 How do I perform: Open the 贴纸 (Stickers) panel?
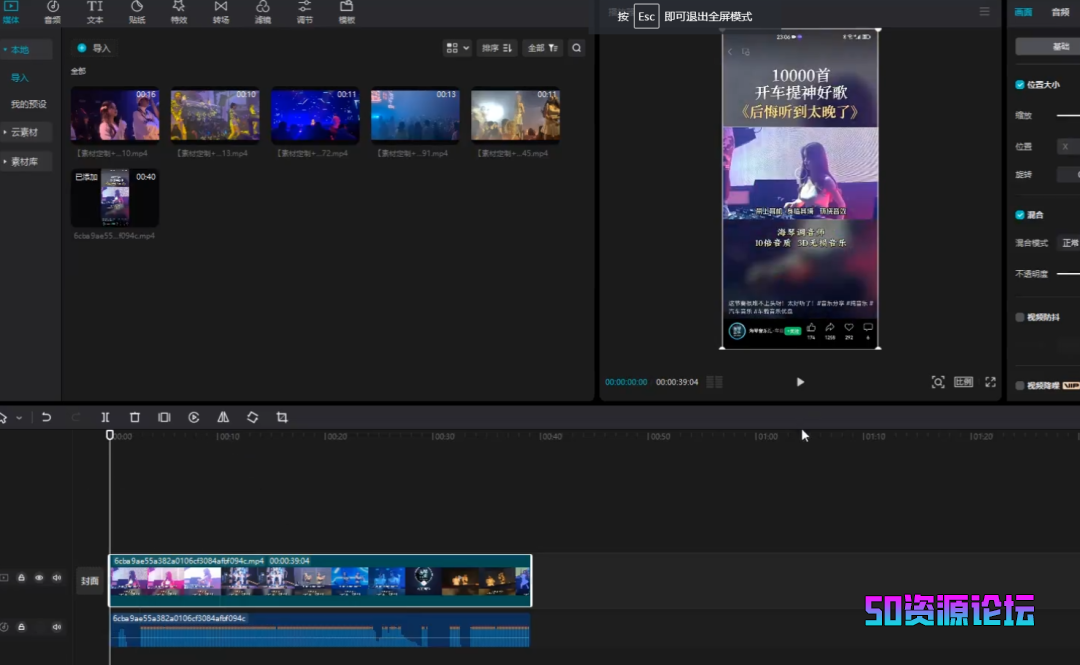click(136, 12)
